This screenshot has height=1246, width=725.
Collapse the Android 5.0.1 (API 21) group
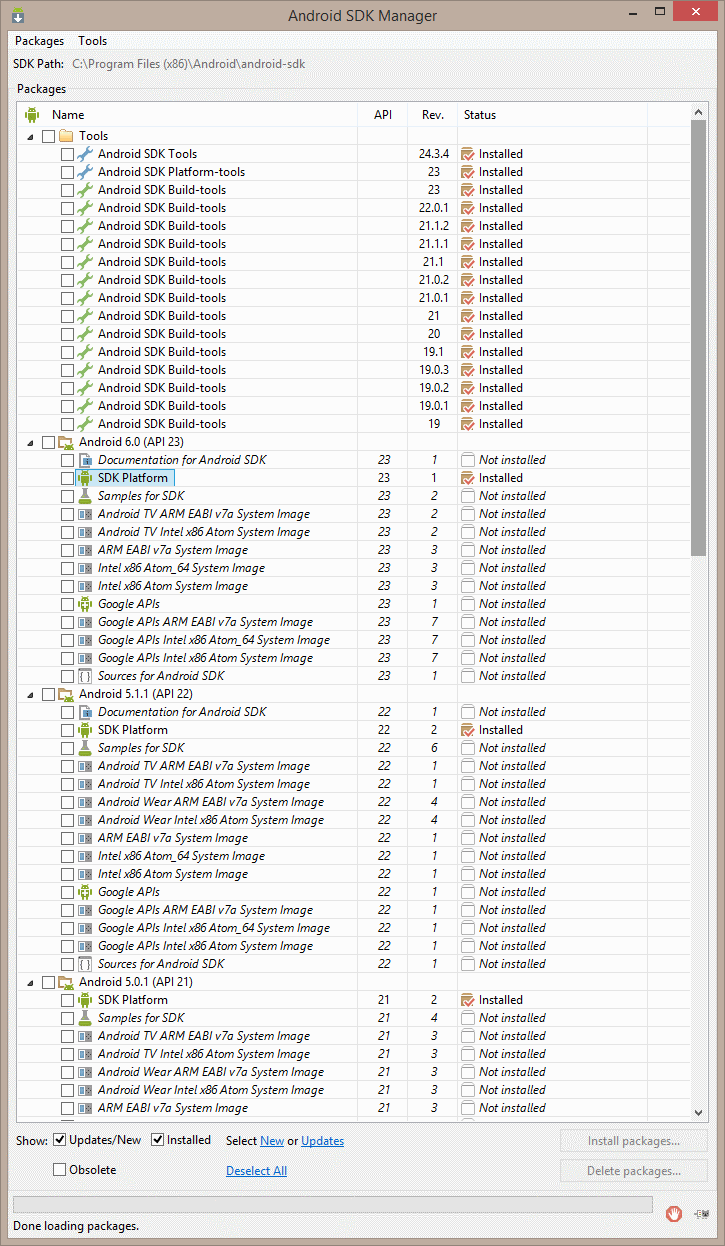(30, 982)
